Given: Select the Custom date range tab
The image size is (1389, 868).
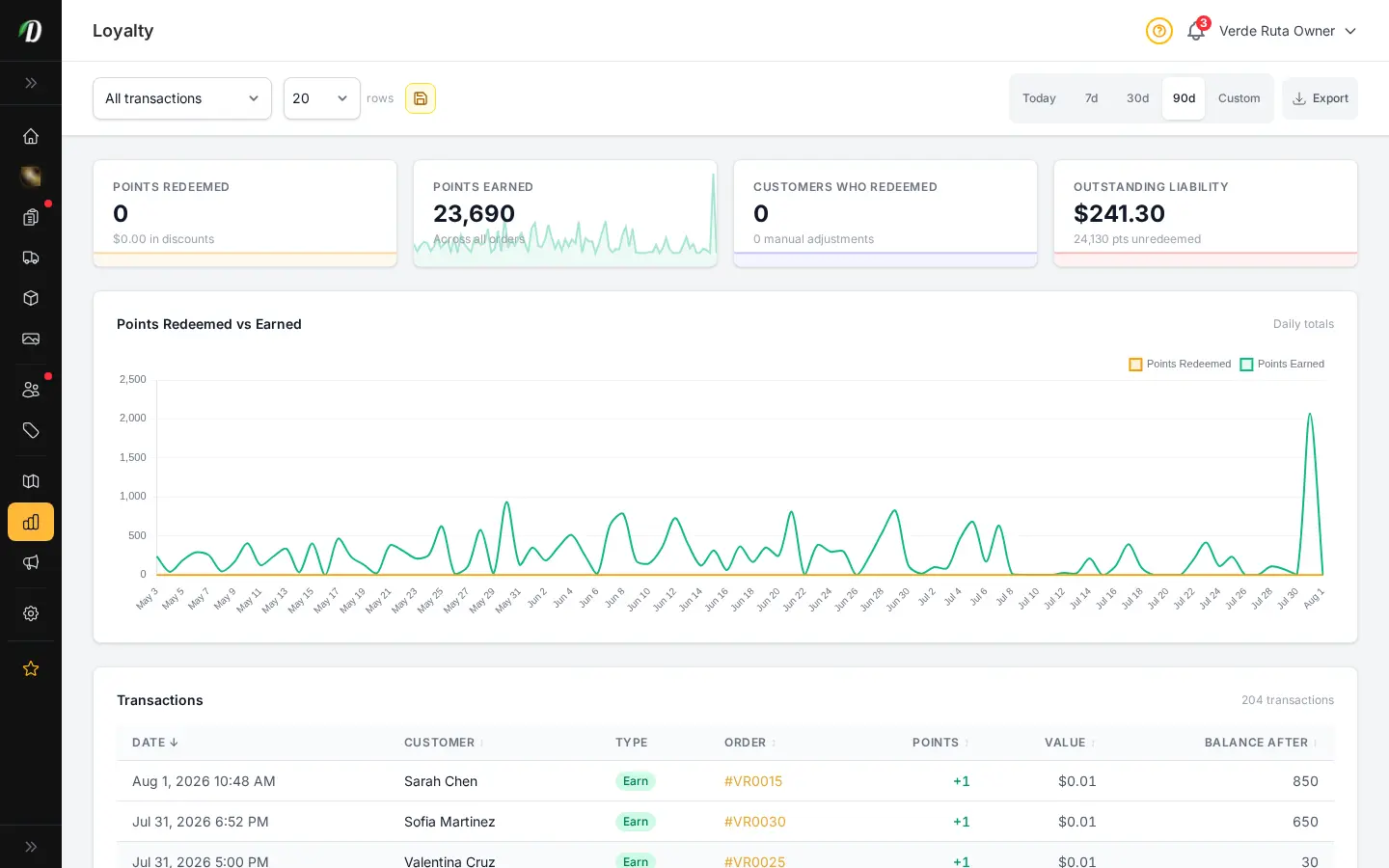Looking at the screenshot, I should pyautogui.click(x=1239, y=98).
